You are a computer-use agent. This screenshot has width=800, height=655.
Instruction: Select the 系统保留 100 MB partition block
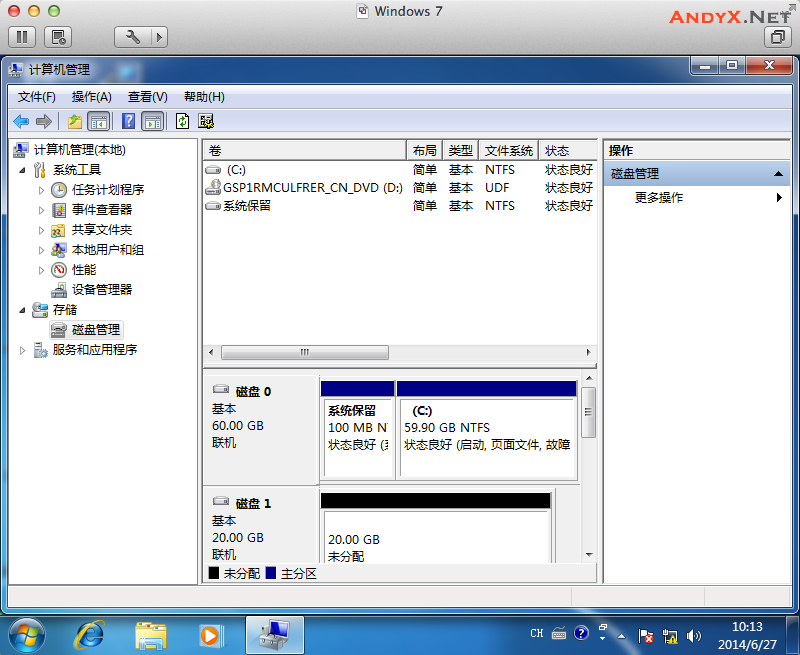click(358, 431)
